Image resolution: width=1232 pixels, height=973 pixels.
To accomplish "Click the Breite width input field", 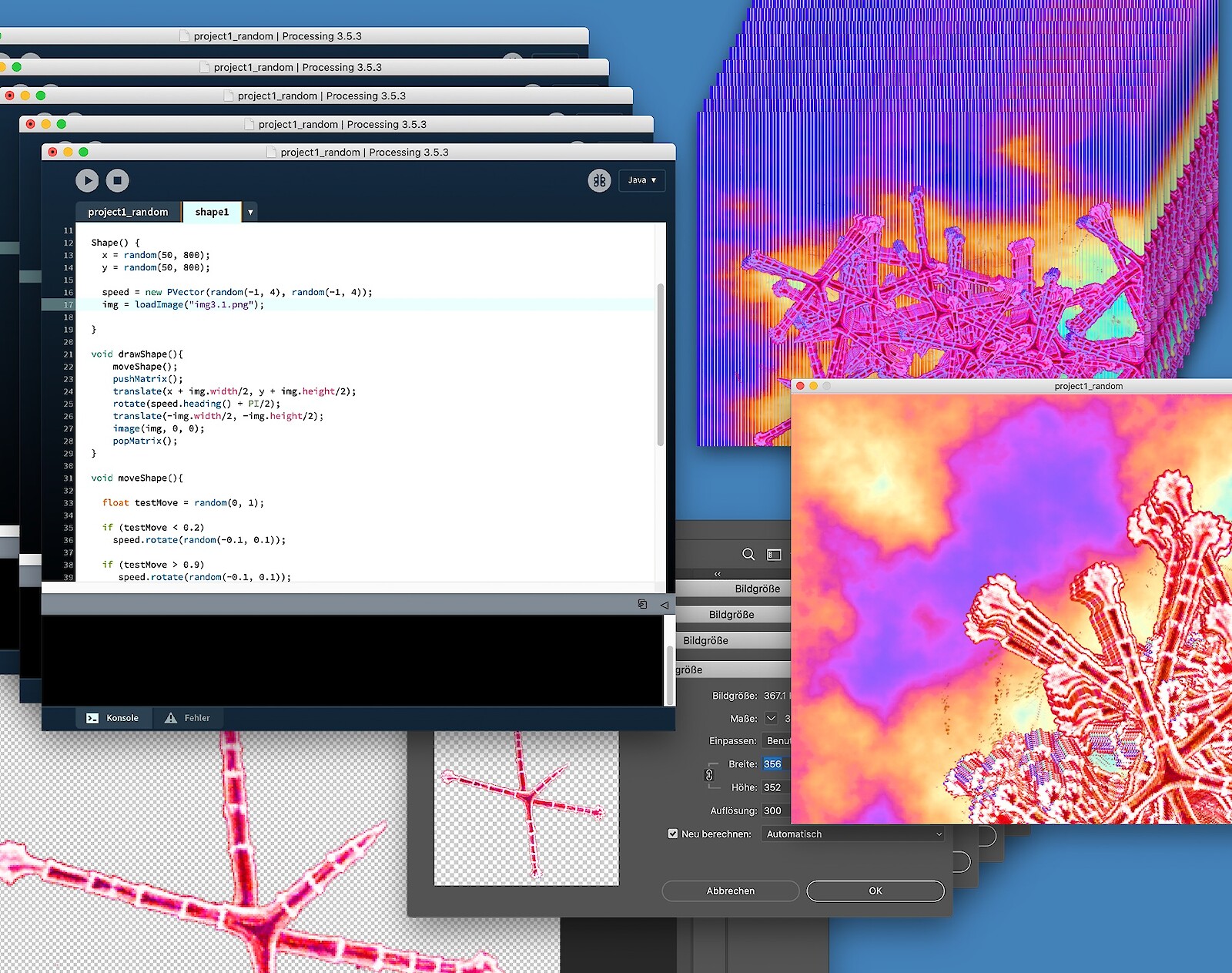I will point(773,764).
